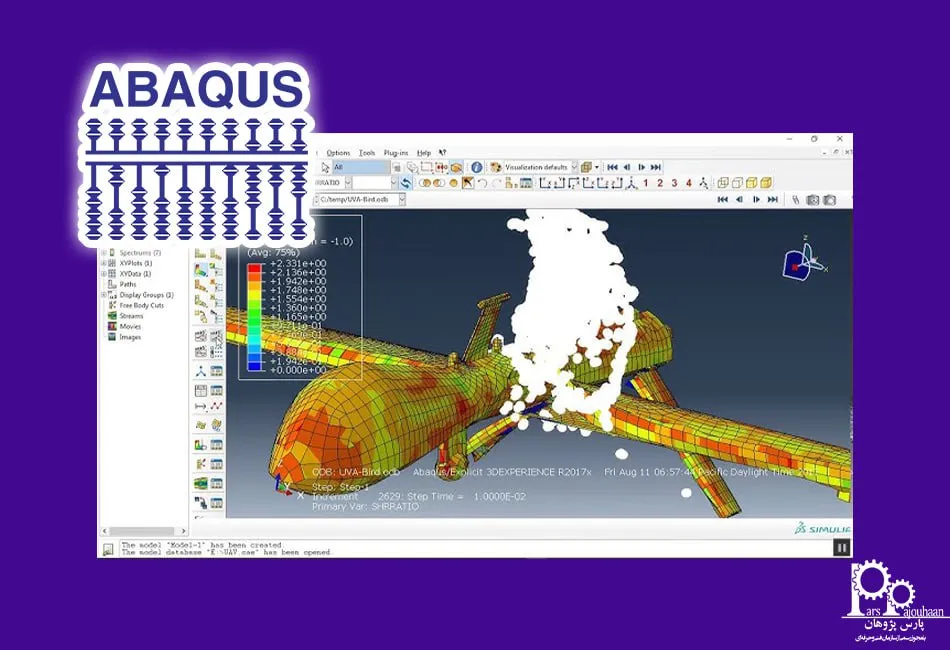The width and height of the screenshot is (950, 650).
Task: Jump to the first frame in viewport toolbar
Action: tap(723, 200)
